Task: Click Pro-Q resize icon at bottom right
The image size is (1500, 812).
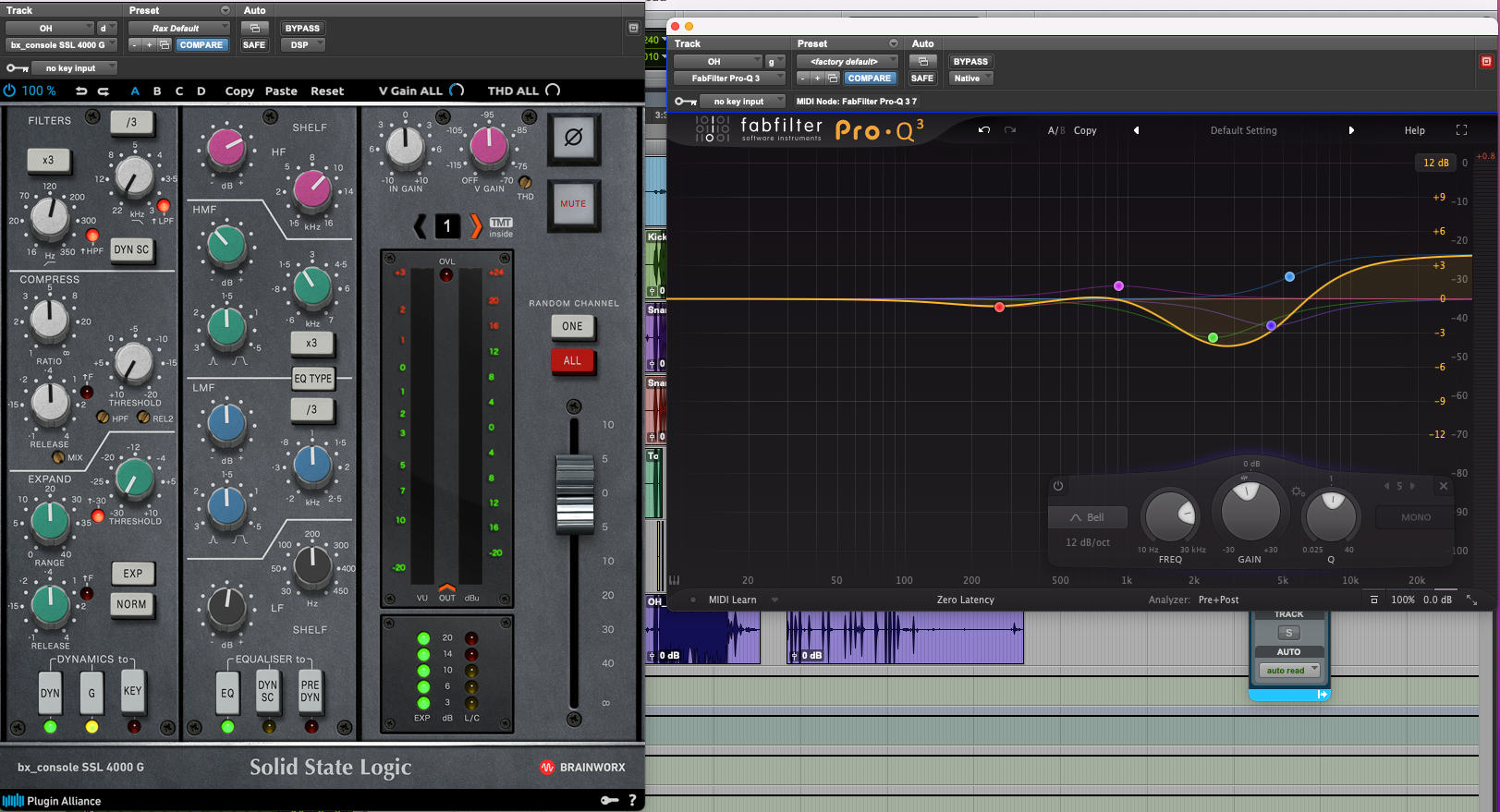Action: pos(1471,600)
